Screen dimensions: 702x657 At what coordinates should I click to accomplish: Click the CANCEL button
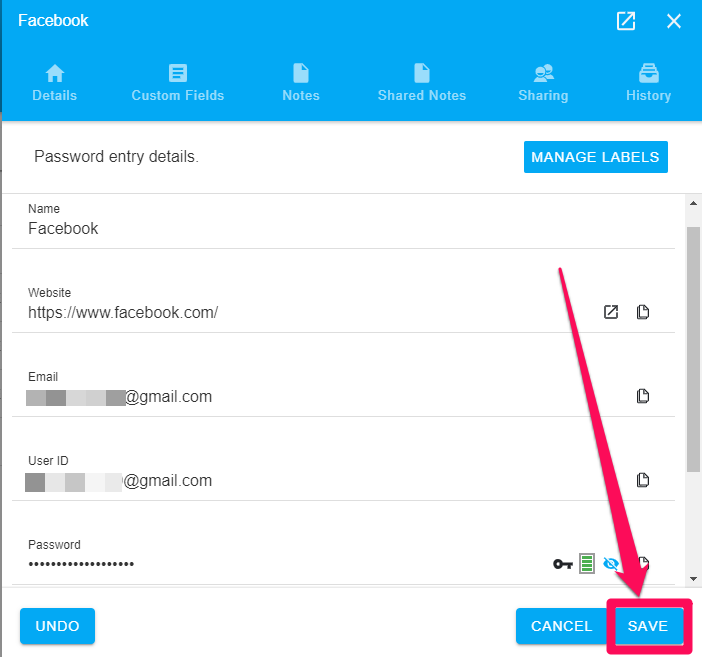[x=561, y=626]
